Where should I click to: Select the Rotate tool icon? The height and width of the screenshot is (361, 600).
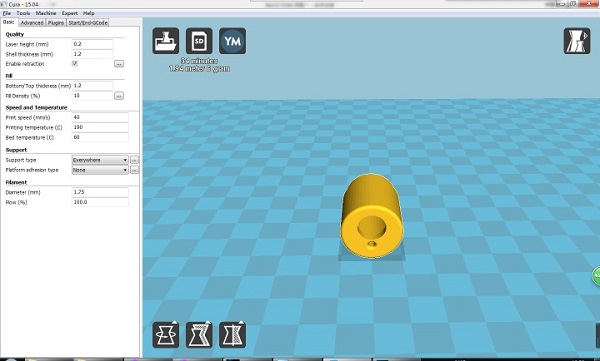166,335
